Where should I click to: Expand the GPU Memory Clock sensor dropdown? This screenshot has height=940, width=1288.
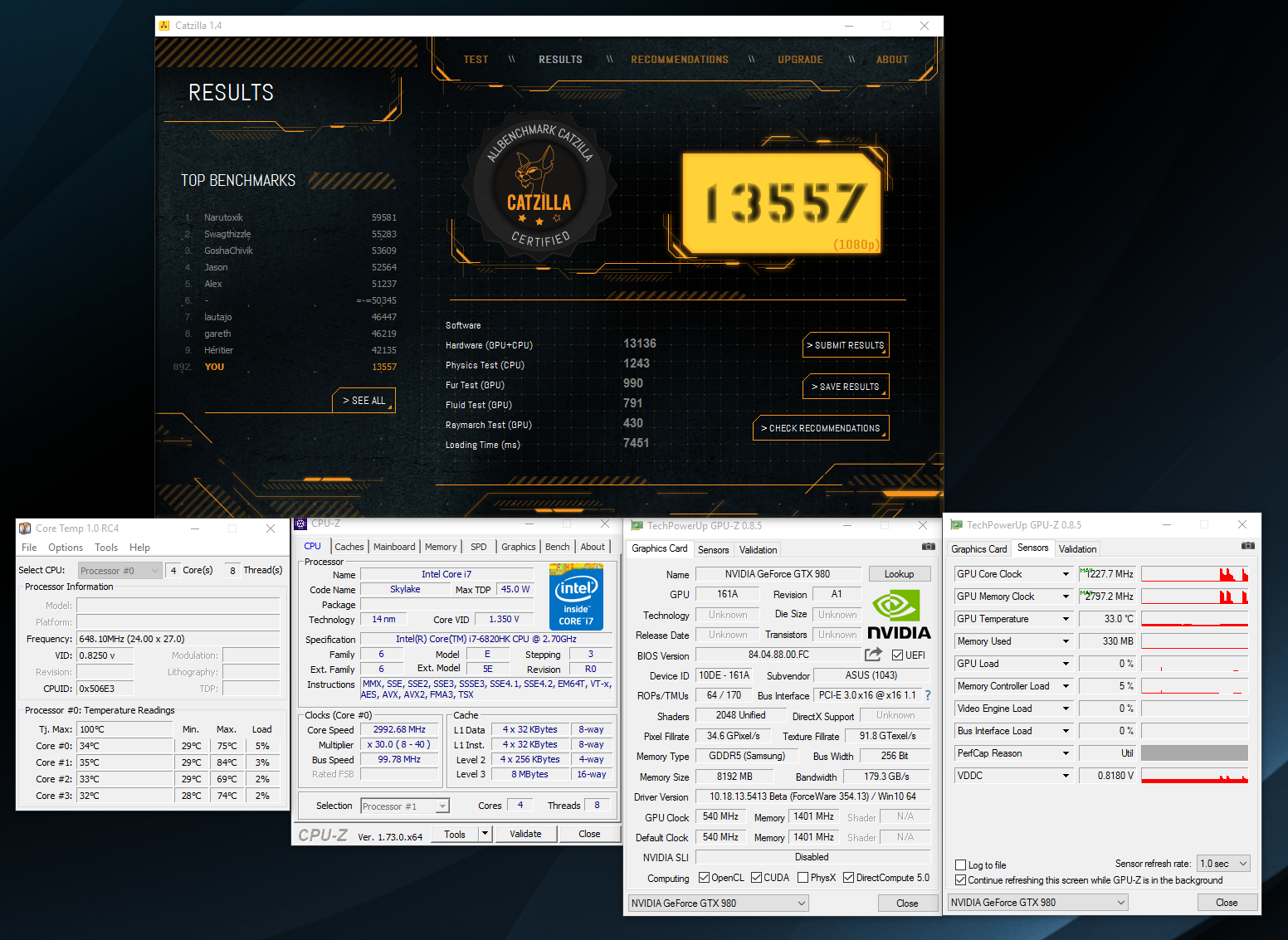point(1066,597)
